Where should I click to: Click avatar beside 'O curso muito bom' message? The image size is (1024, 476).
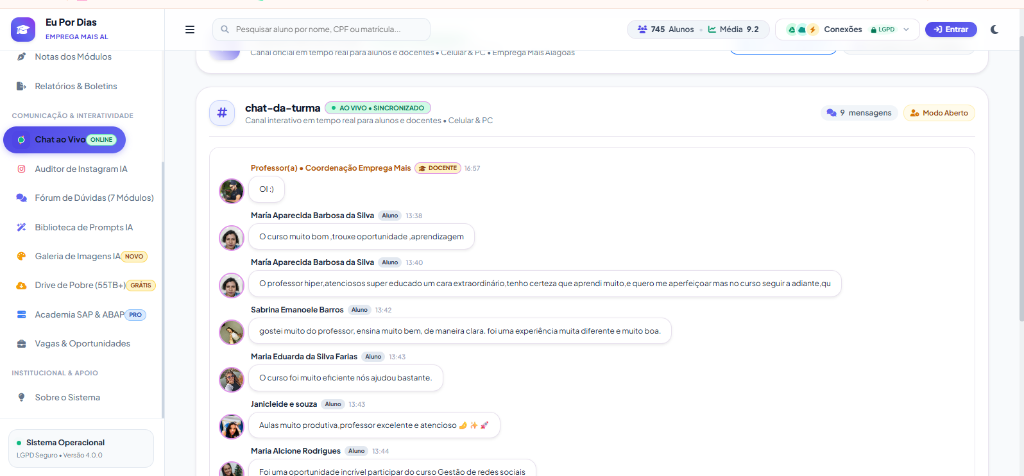(231, 238)
